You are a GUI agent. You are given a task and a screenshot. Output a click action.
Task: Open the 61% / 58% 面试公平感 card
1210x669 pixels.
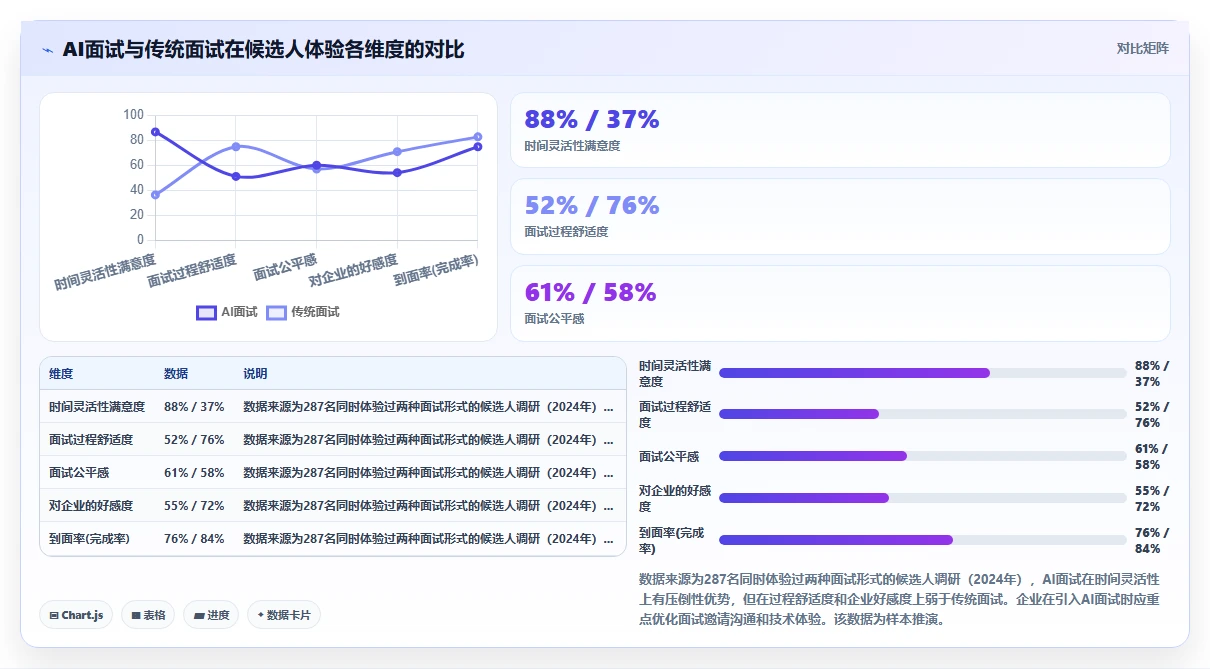tap(840, 303)
